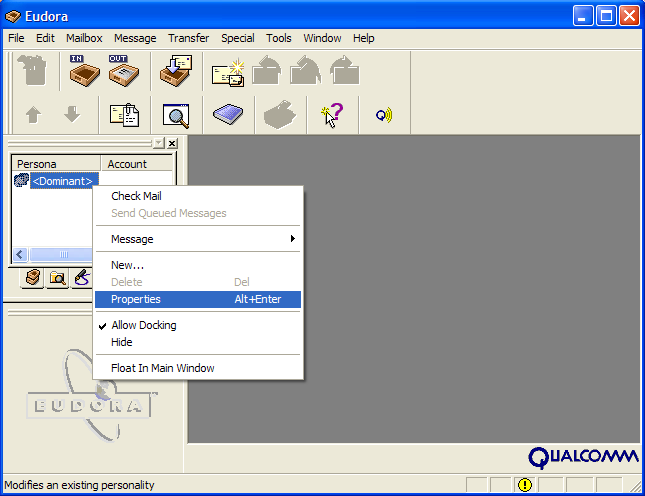Activate the Context Help cursor icon
This screenshot has height=496, width=645.
pos(332,115)
